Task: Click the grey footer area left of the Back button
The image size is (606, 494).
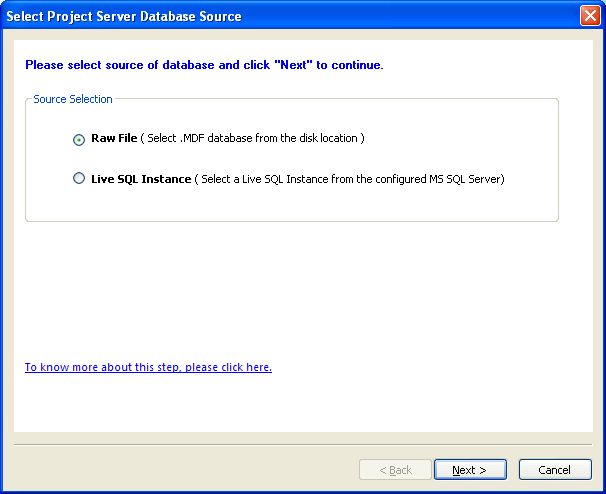Action: 180,470
